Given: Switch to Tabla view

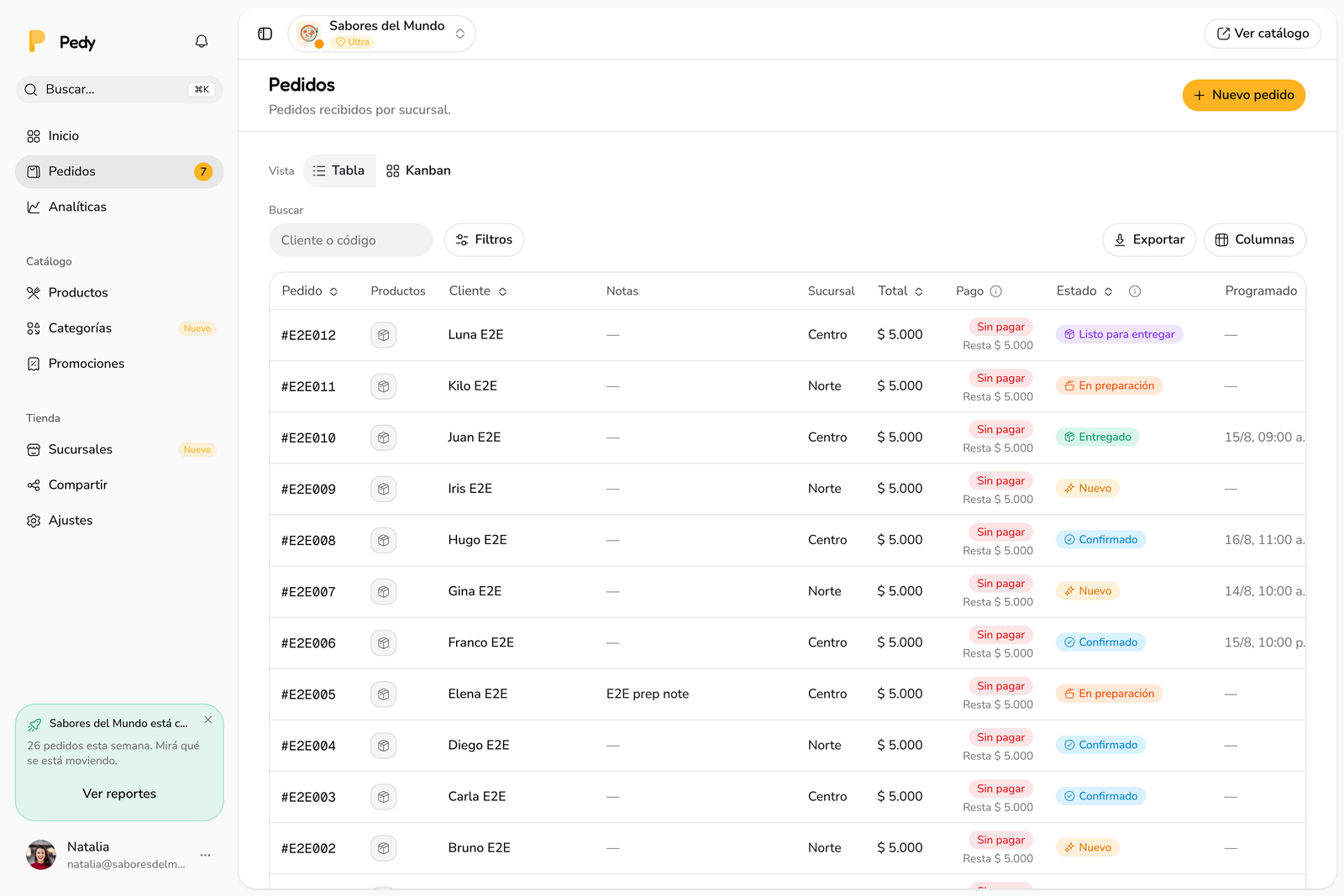Looking at the screenshot, I should coord(339,170).
